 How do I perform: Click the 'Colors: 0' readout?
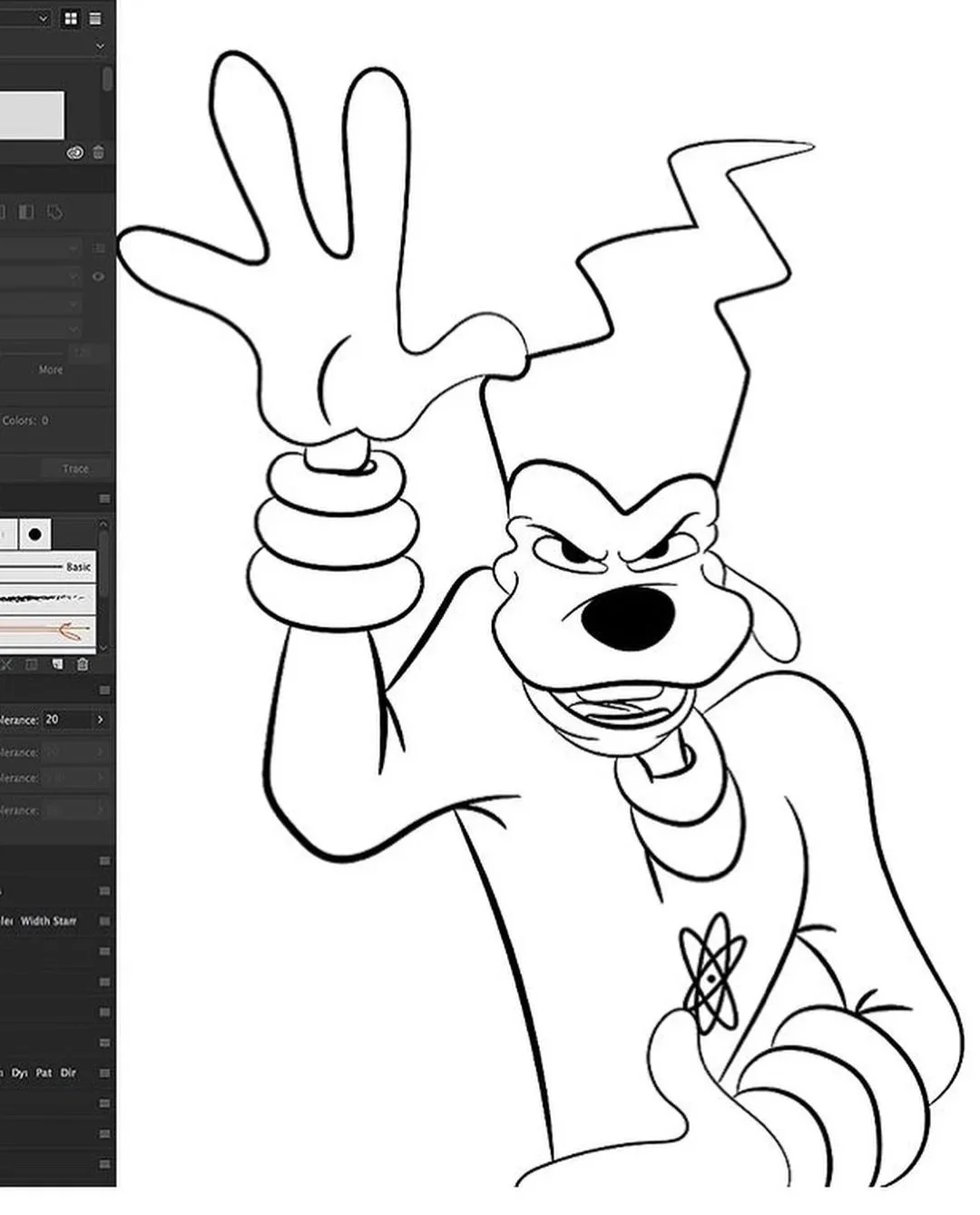(x=25, y=421)
